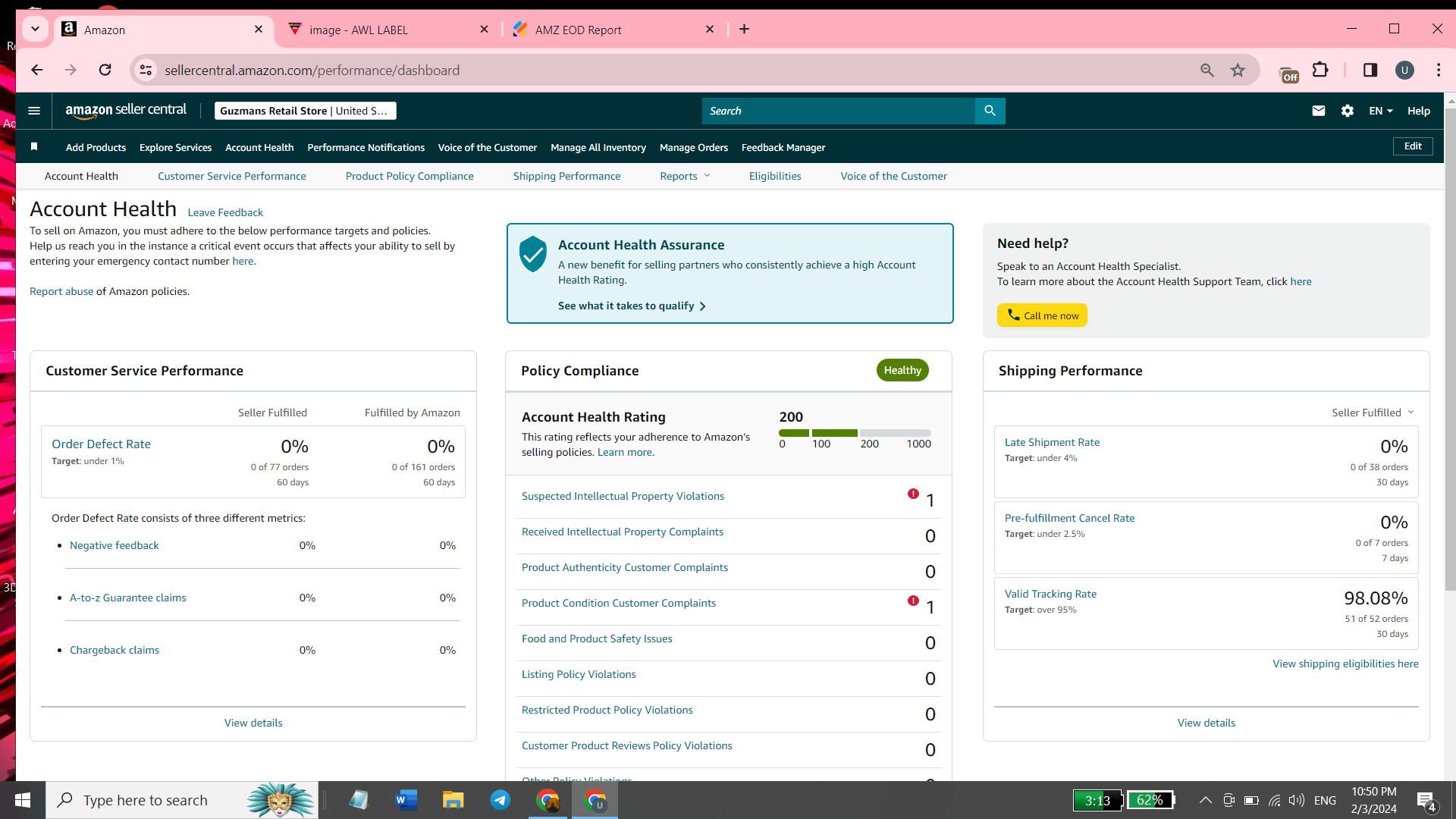
Task: Click the Help link in header
Action: (x=1419, y=111)
